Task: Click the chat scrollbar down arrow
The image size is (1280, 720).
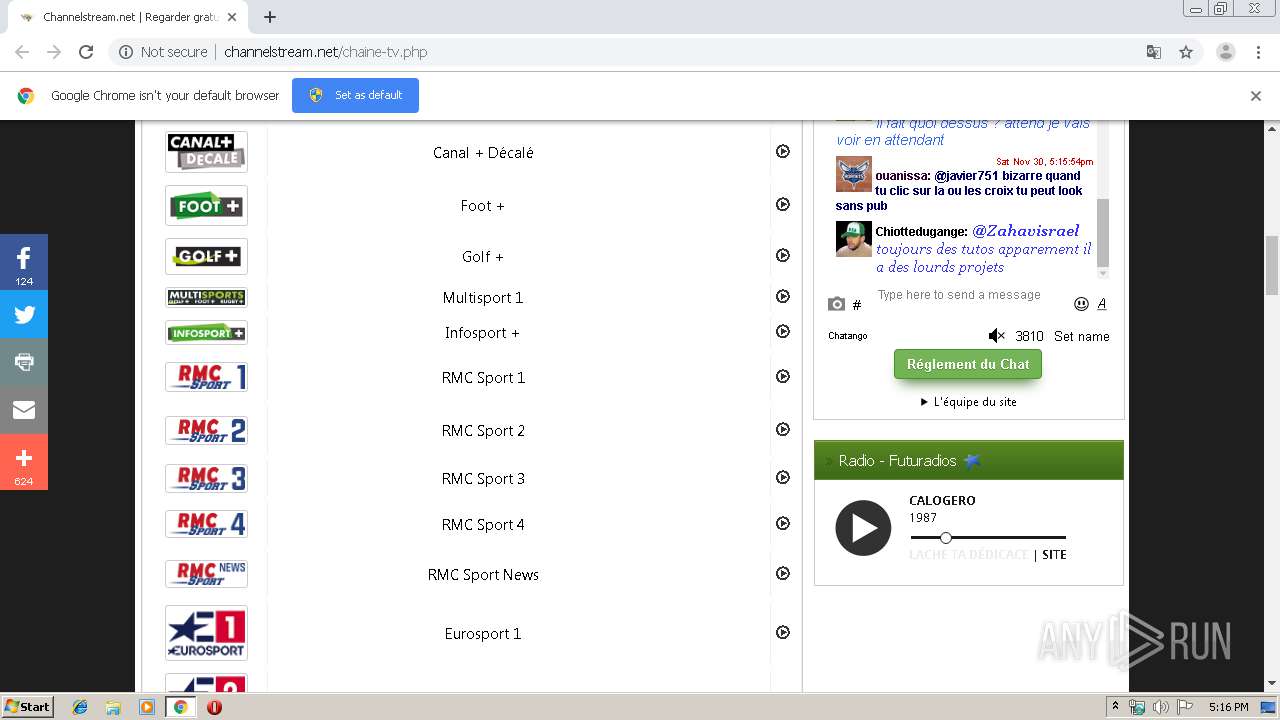Action: [1103, 273]
